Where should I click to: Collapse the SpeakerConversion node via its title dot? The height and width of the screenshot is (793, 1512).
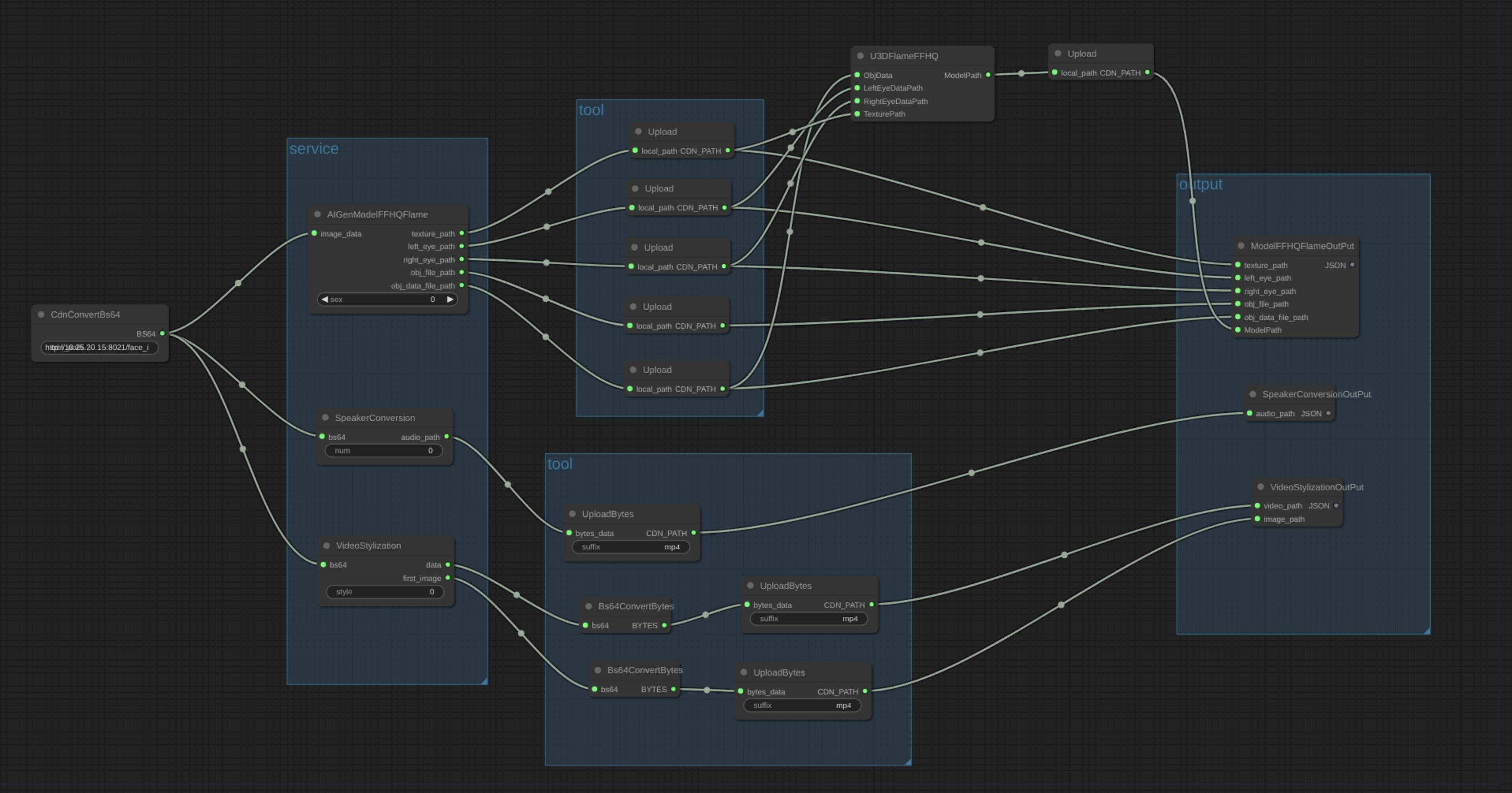point(325,418)
